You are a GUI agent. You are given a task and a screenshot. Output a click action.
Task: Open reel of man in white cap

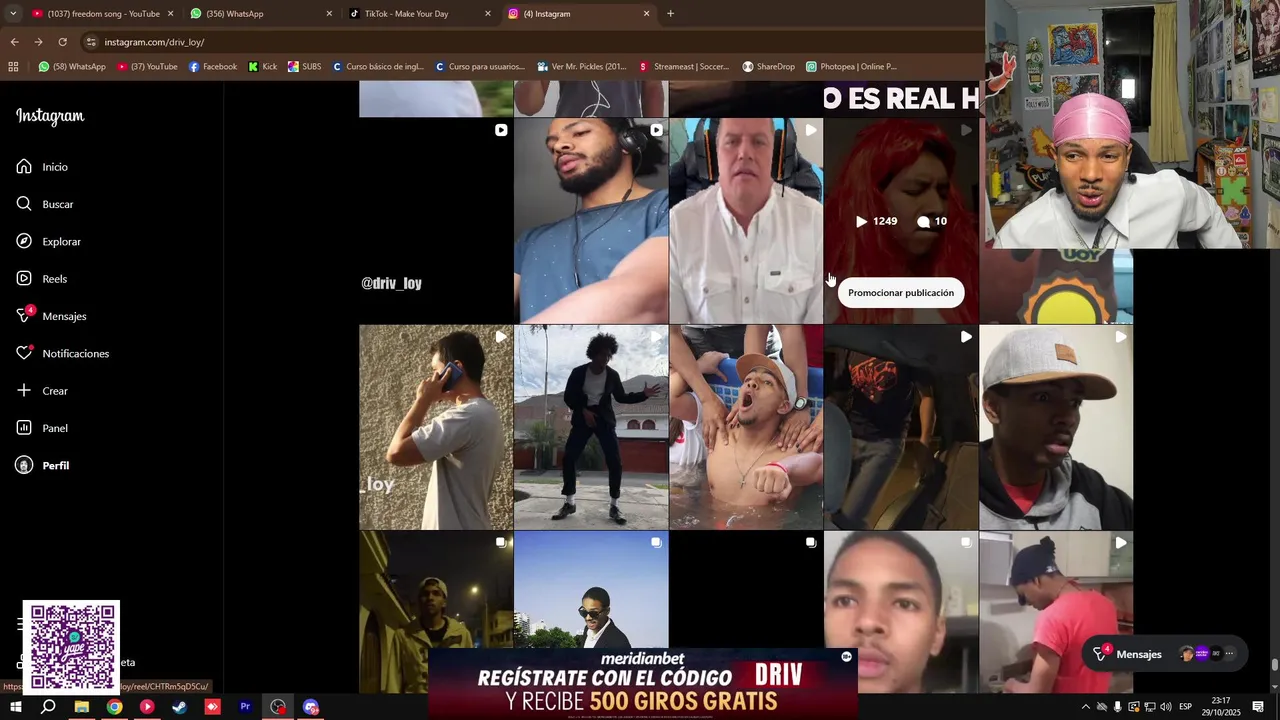coord(1056,427)
